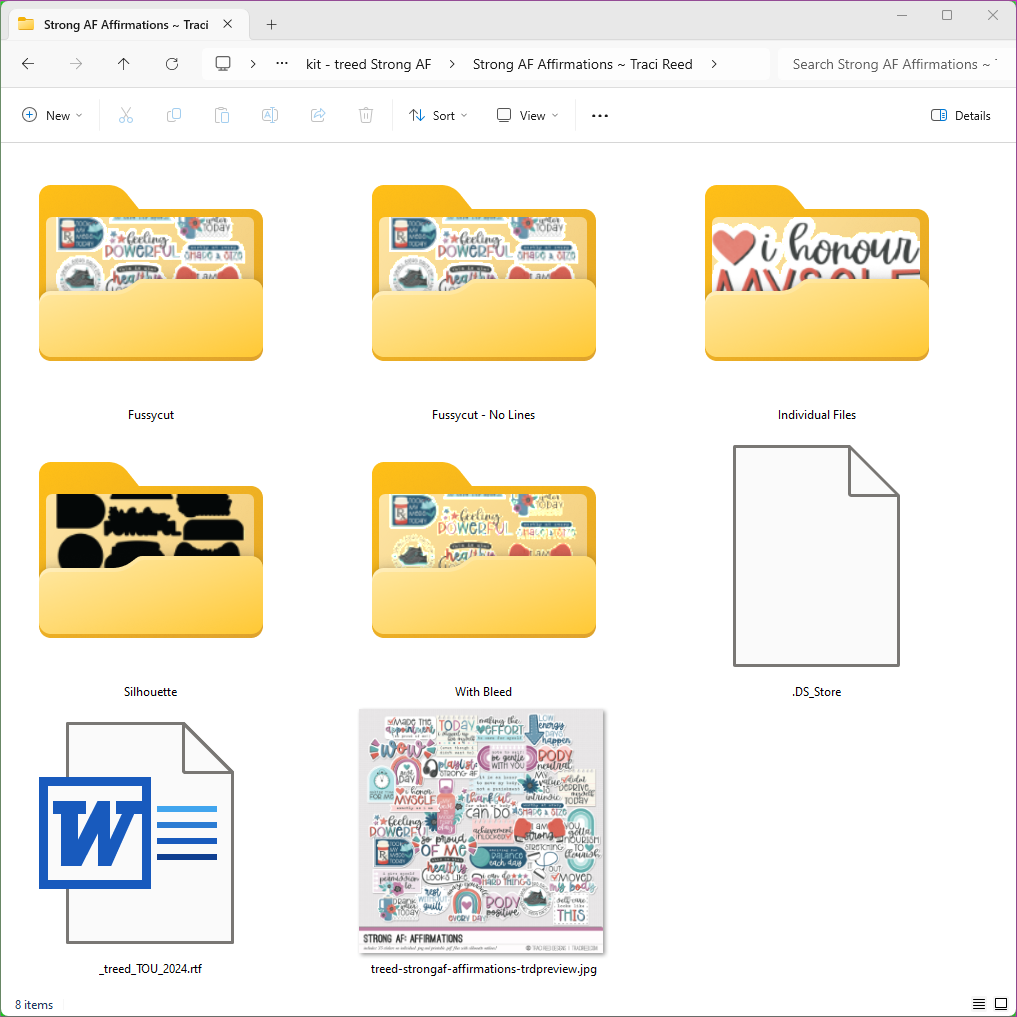Switch to details list view in status bar
The image size is (1017, 1017).
(979, 1004)
